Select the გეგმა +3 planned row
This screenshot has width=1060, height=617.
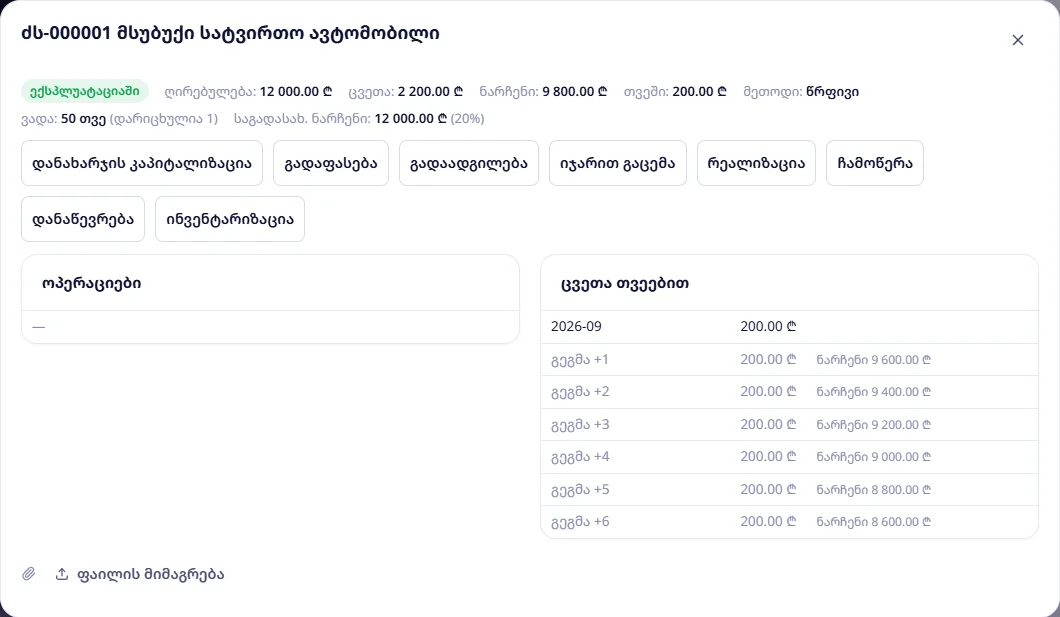[x=789, y=424]
